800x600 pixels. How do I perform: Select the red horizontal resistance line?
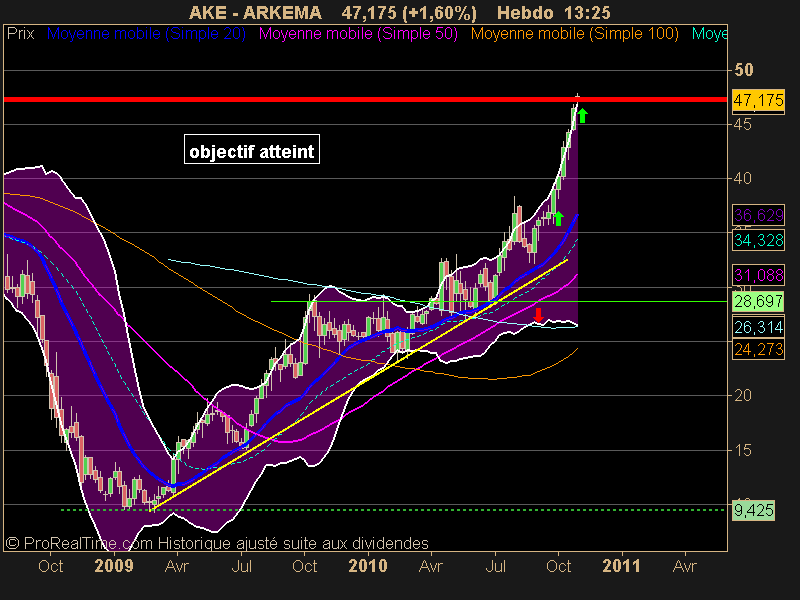click(365, 99)
